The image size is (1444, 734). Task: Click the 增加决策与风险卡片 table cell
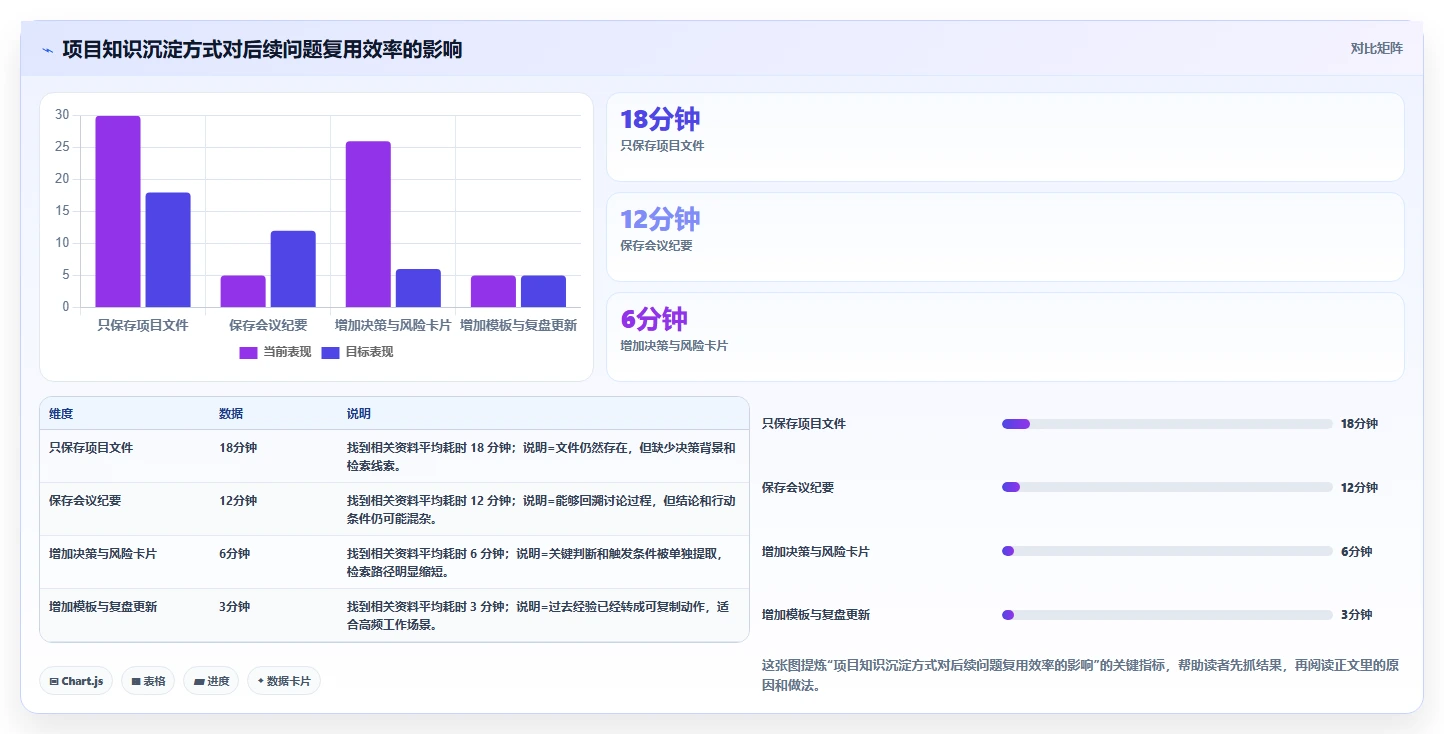tap(103, 554)
